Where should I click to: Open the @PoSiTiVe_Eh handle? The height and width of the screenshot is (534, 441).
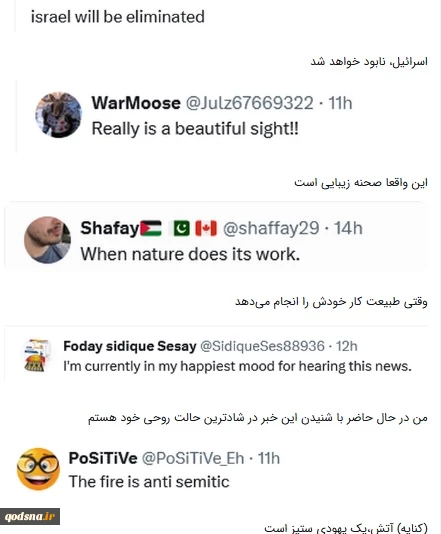(193, 458)
